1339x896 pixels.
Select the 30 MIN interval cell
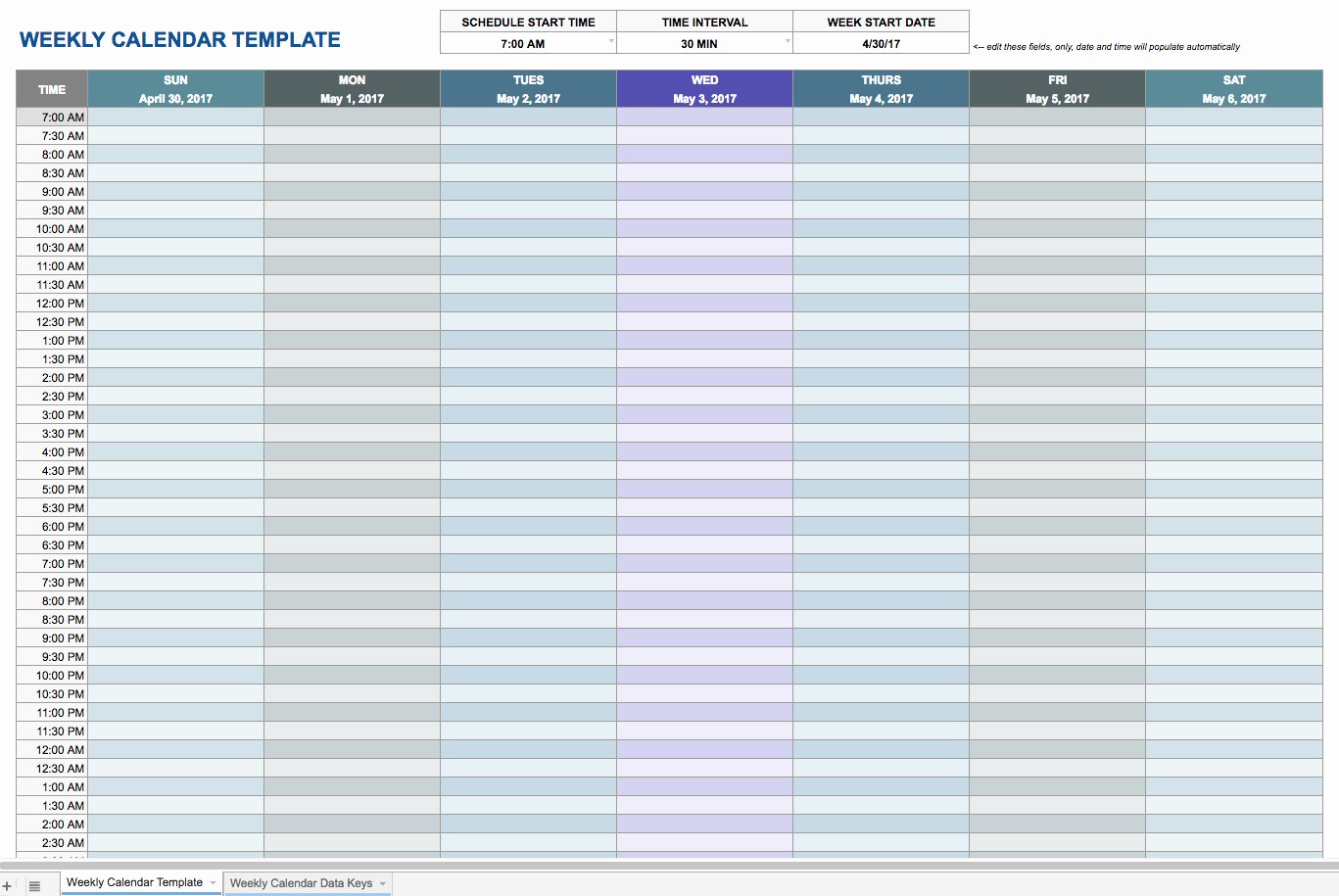click(704, 43)
